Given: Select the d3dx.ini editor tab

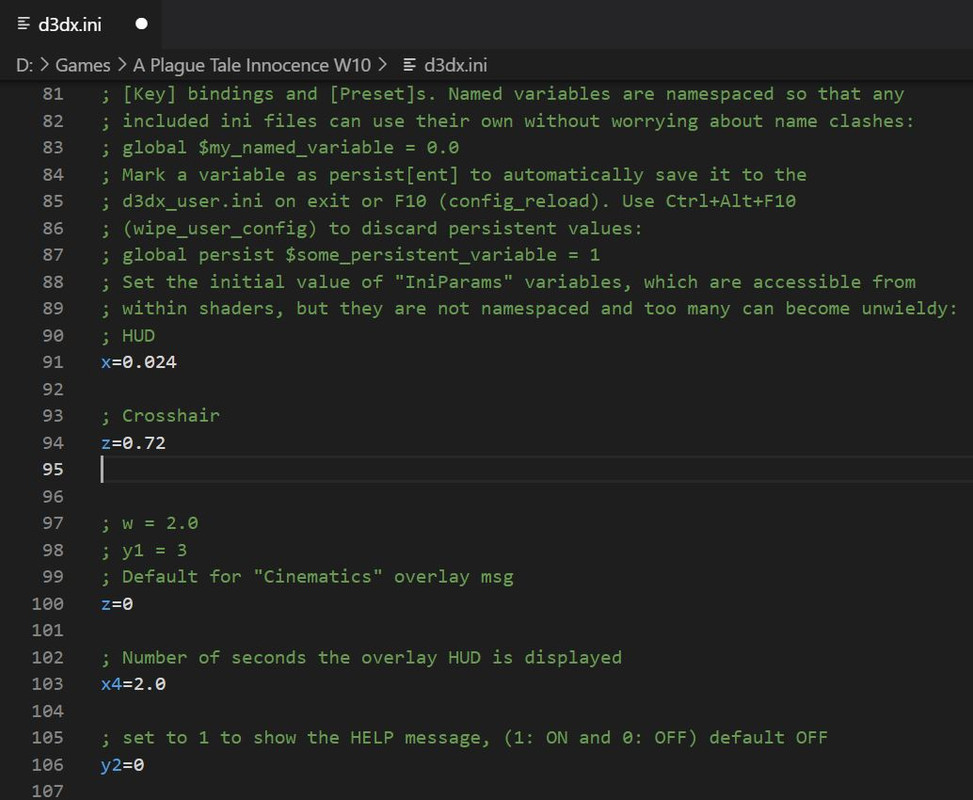Looking at the screenshot, I should pyautogui.click(x=81, y=24).
